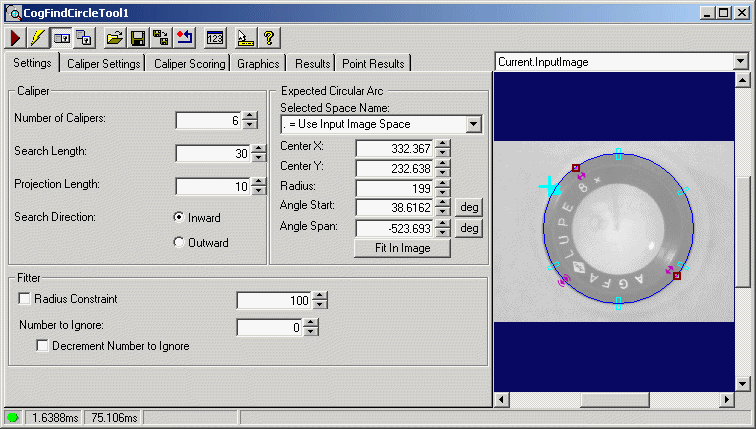Click the green status indicator in status bar
Screen dimensions: 756x429
coord(13,417)
